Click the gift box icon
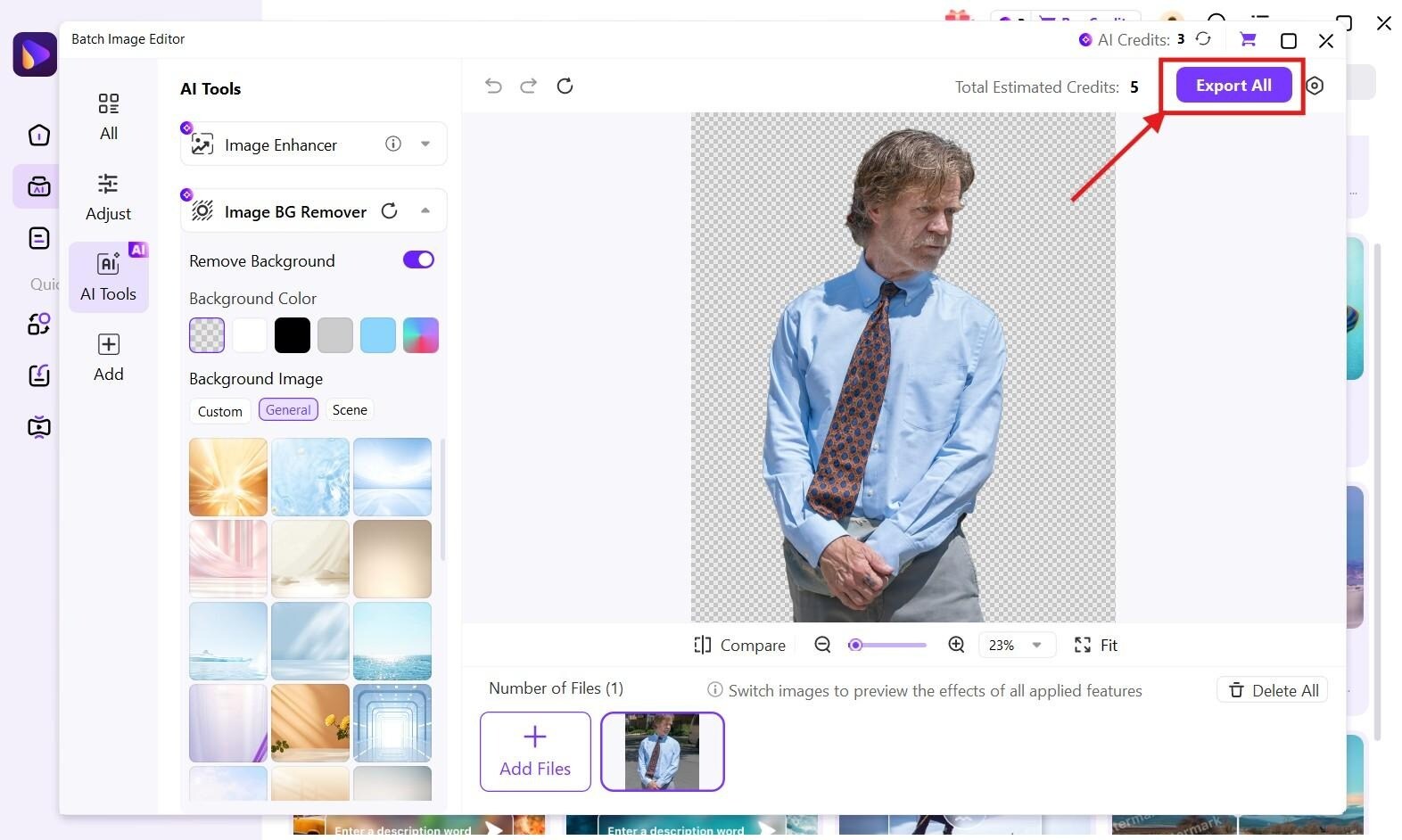This screenshot has width=1402, height=840. click(958, 18)
